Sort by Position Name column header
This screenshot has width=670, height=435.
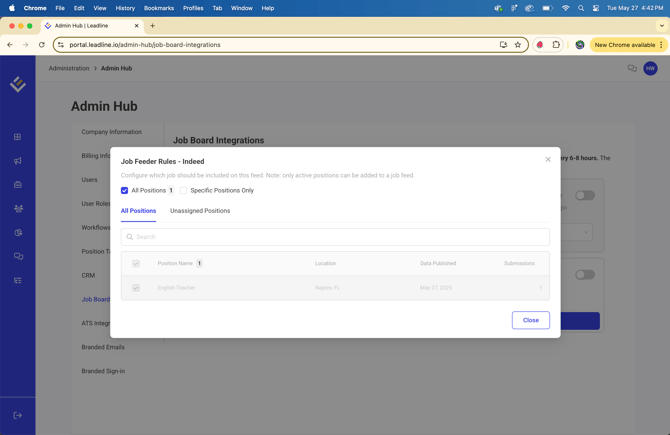tap(175, 263)
